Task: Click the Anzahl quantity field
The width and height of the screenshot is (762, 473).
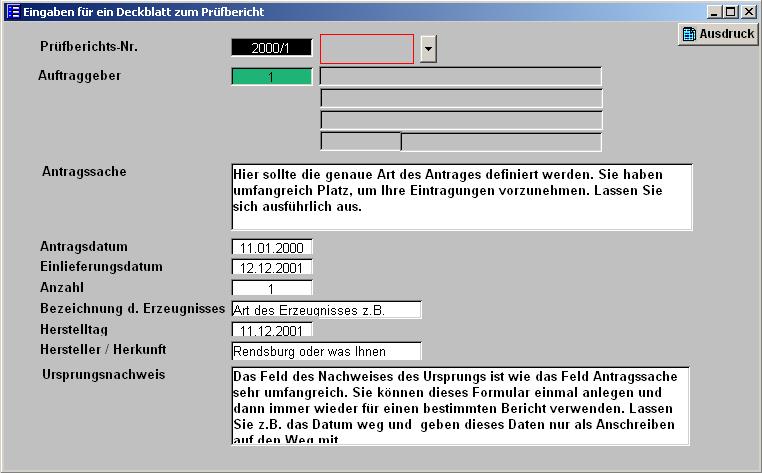Action: point(272,288)
